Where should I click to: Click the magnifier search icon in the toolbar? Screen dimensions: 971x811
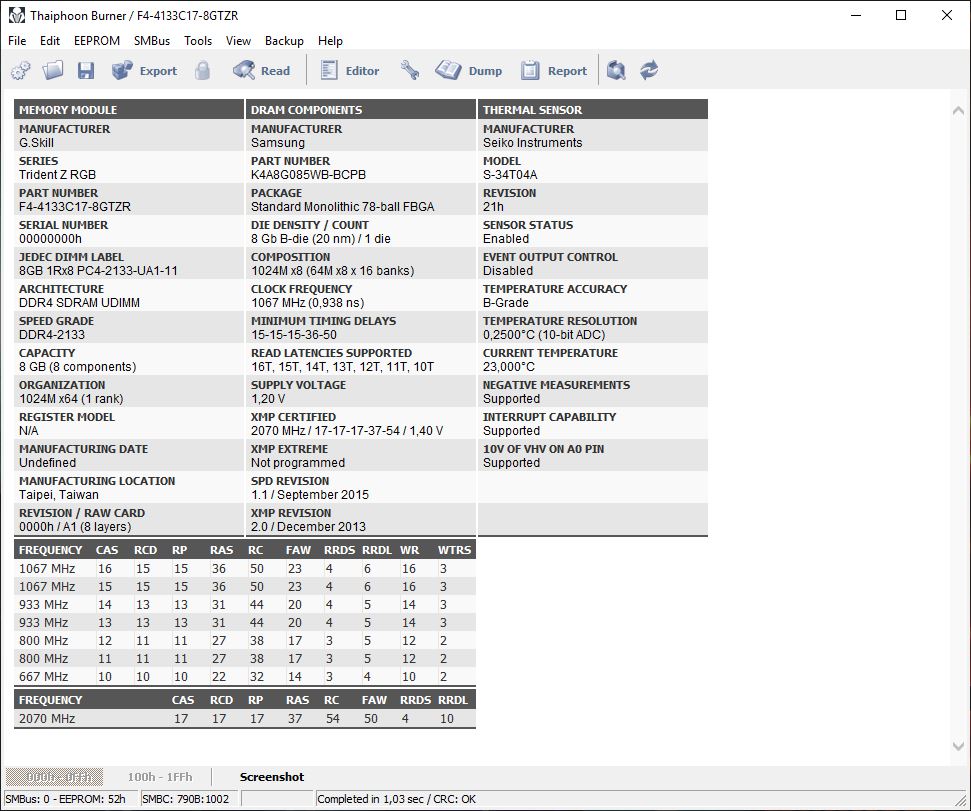point(616,71)
